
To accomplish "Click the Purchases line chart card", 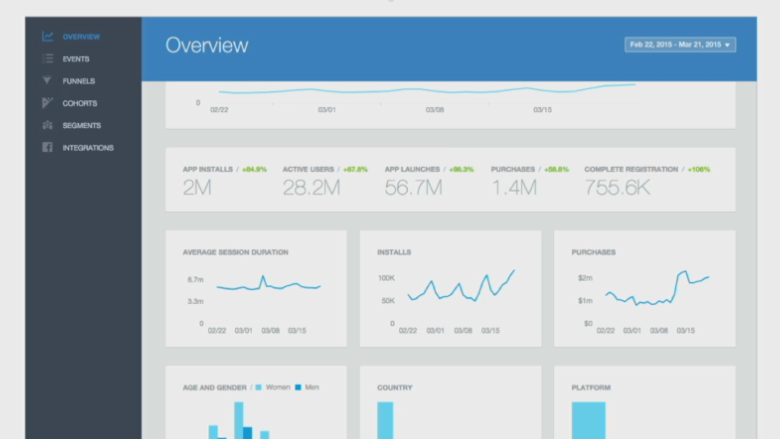I will point(645,289).
